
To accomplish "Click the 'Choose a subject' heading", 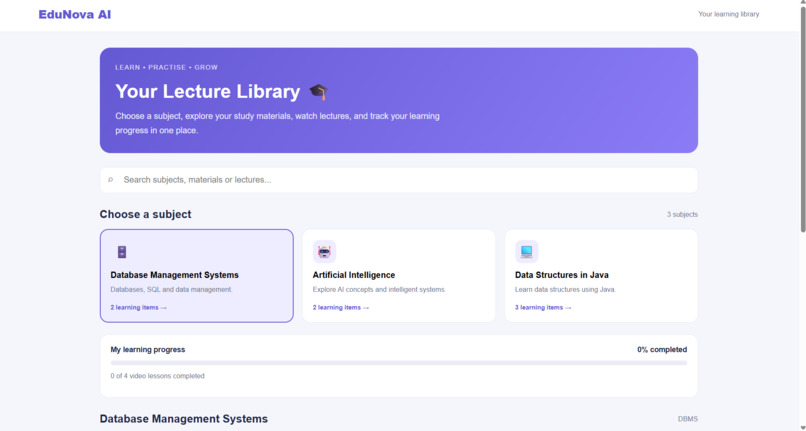I will [145, 214].
